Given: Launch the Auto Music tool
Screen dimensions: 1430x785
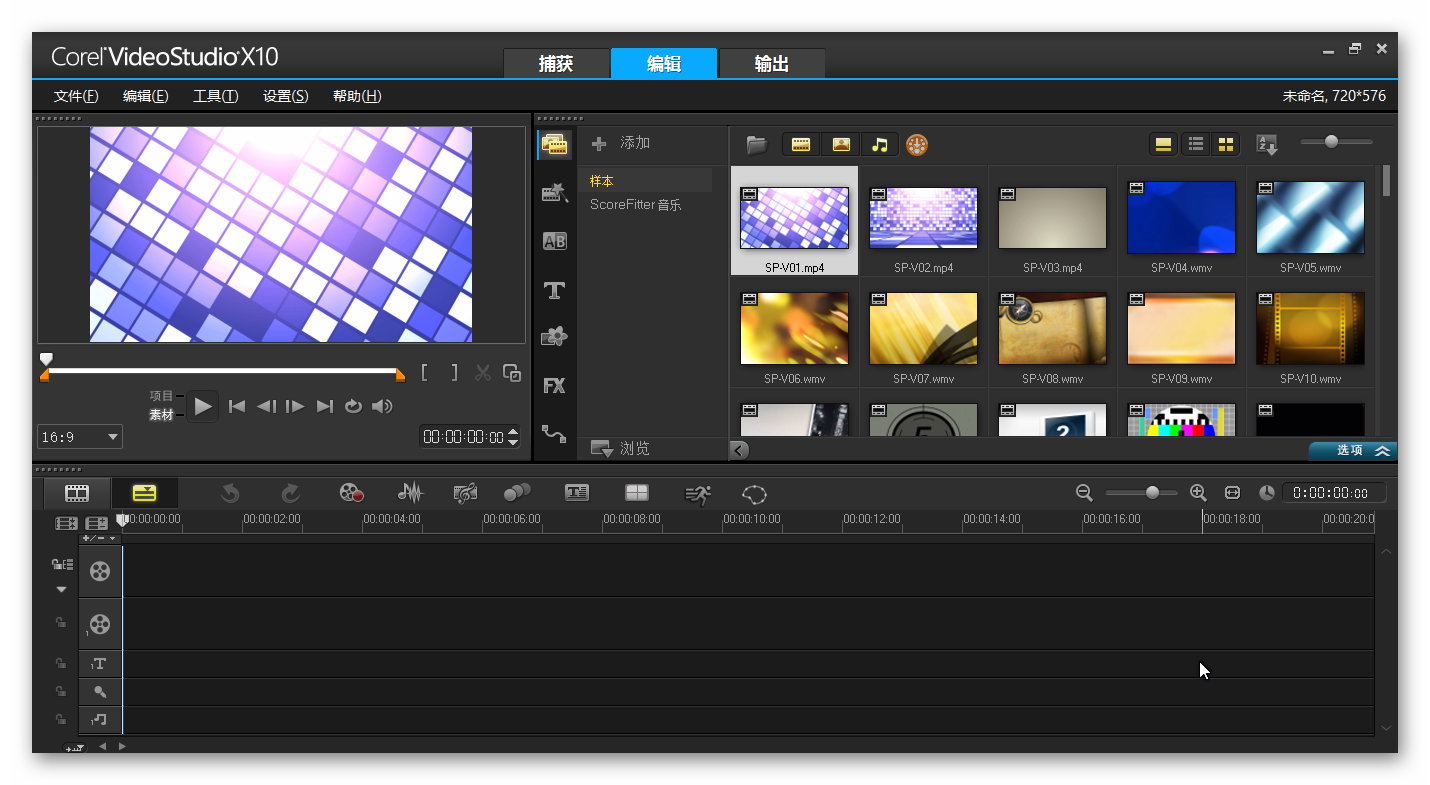Looking at the screenshot, I should click(x=465, y=493).
